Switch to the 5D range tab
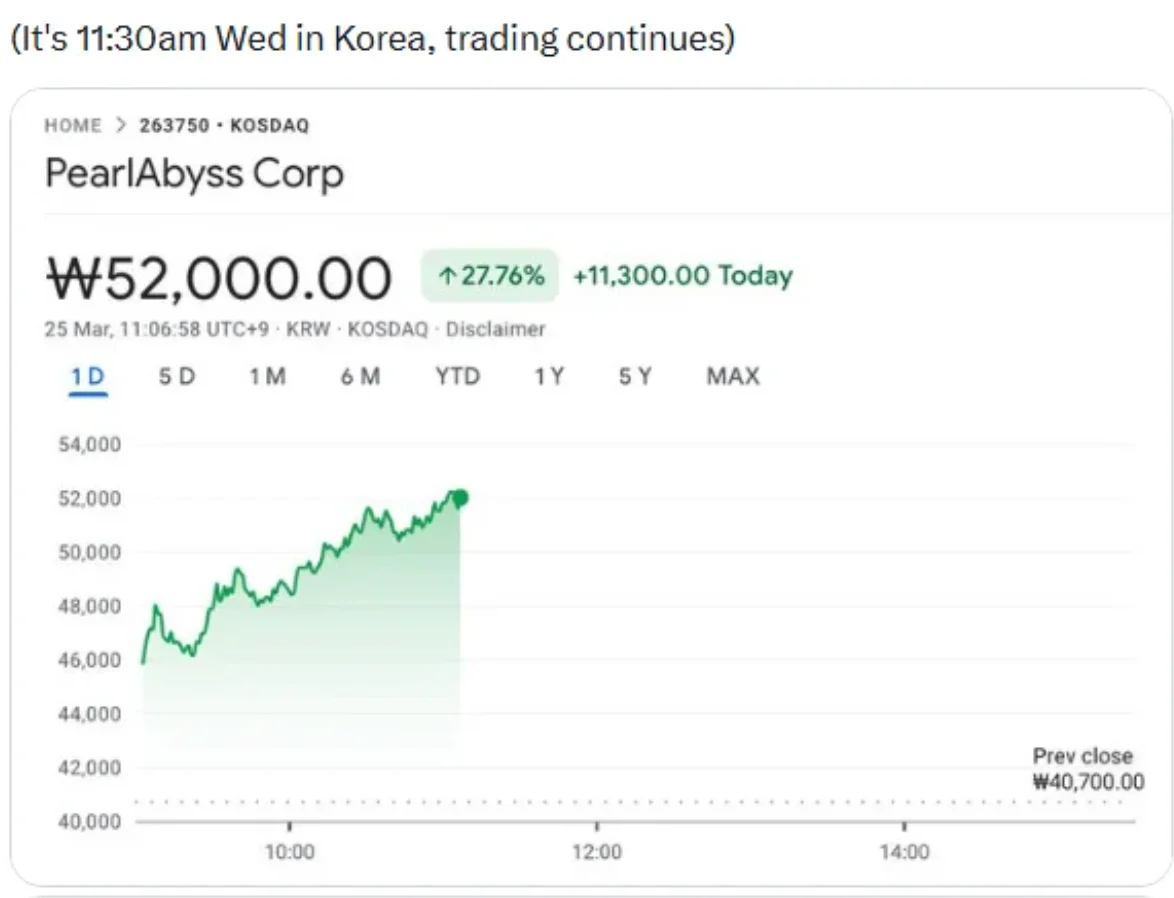Viewport: 1174px width, 898px height. (176, 377)
